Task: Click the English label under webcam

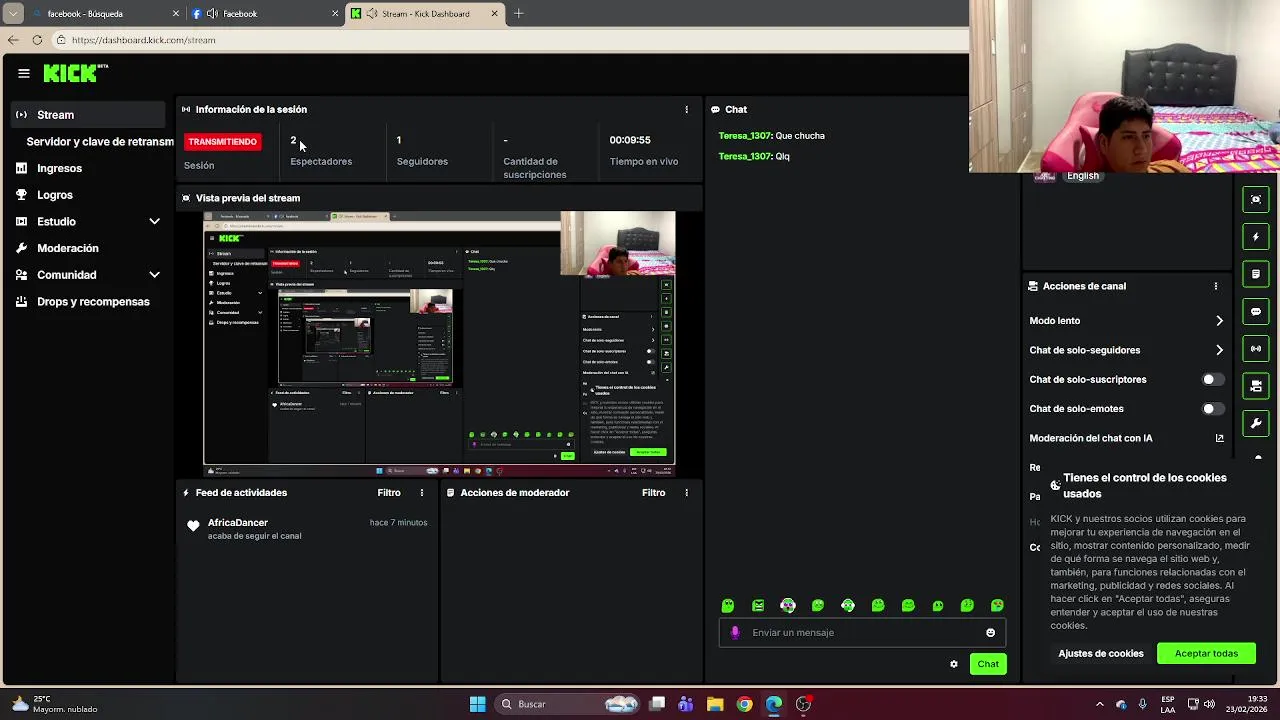Action: coord(1083,176)
